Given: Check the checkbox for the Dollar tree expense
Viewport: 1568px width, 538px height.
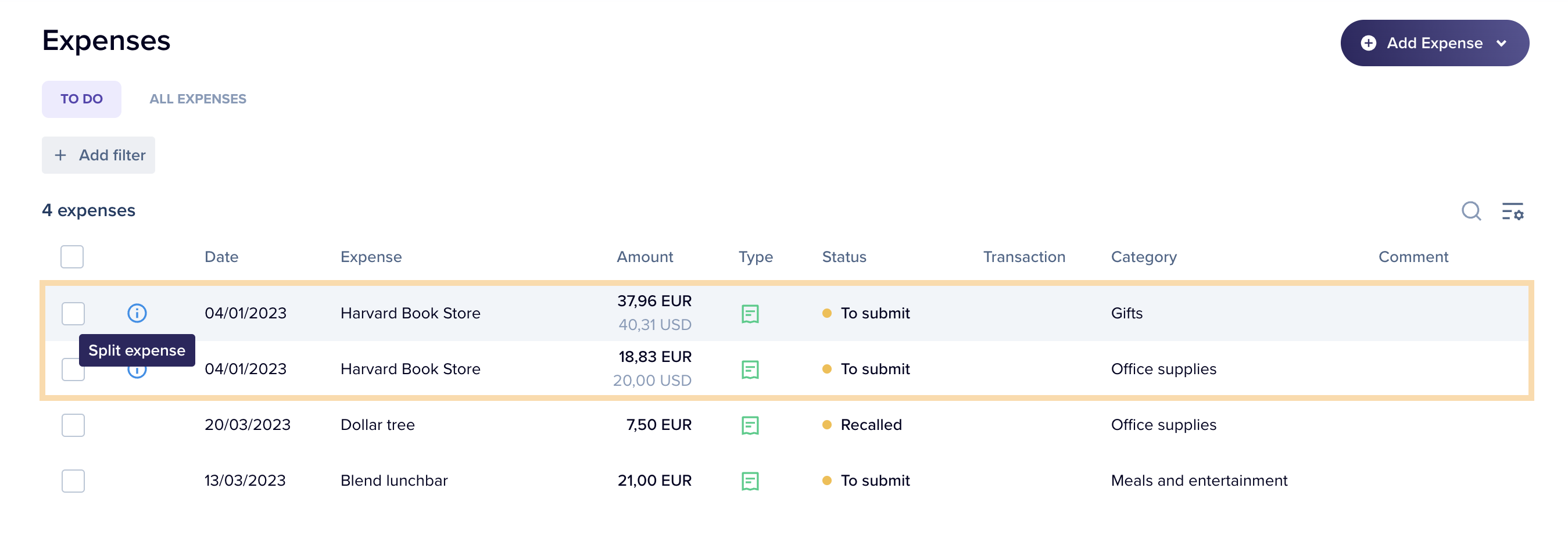Looking at the screenshot, I should 73,425.
